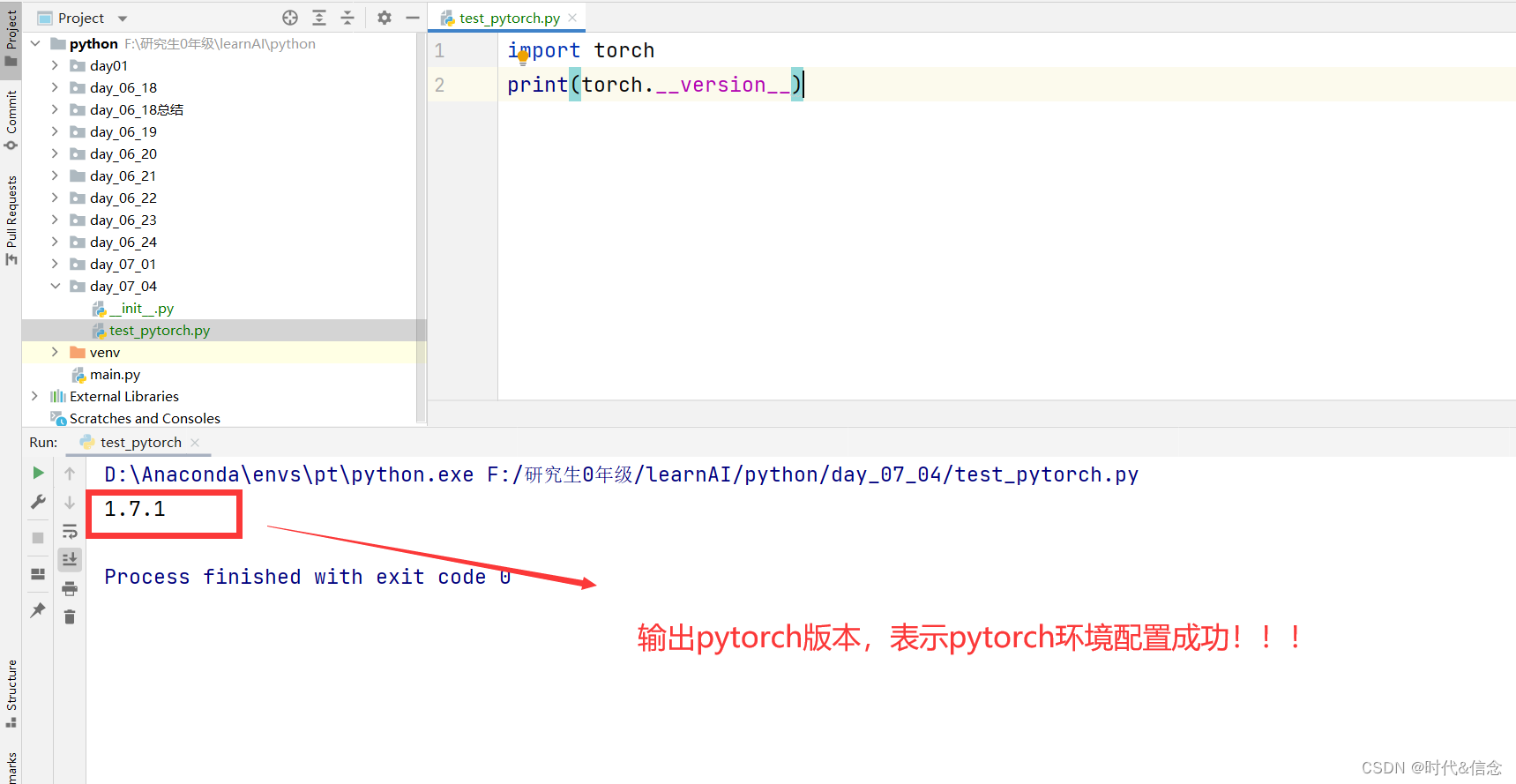This screenshot has width=1516, height=784.
Task: Click the Stop process square icon
Action: [x=38, y=537]
